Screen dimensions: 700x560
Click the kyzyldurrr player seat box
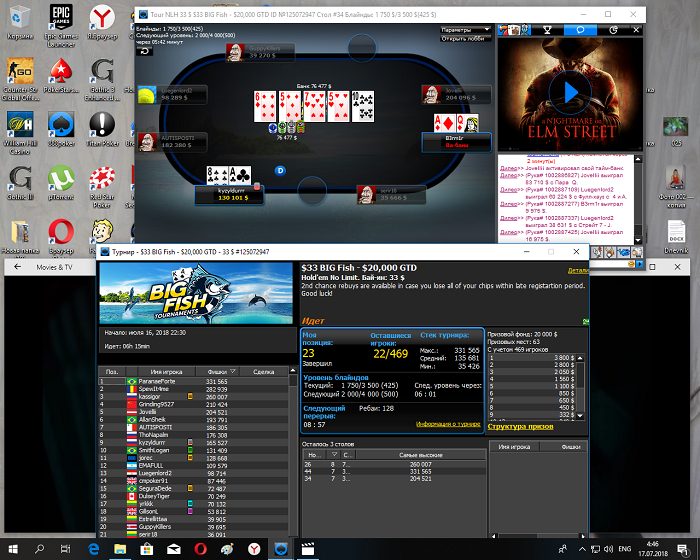229,195
